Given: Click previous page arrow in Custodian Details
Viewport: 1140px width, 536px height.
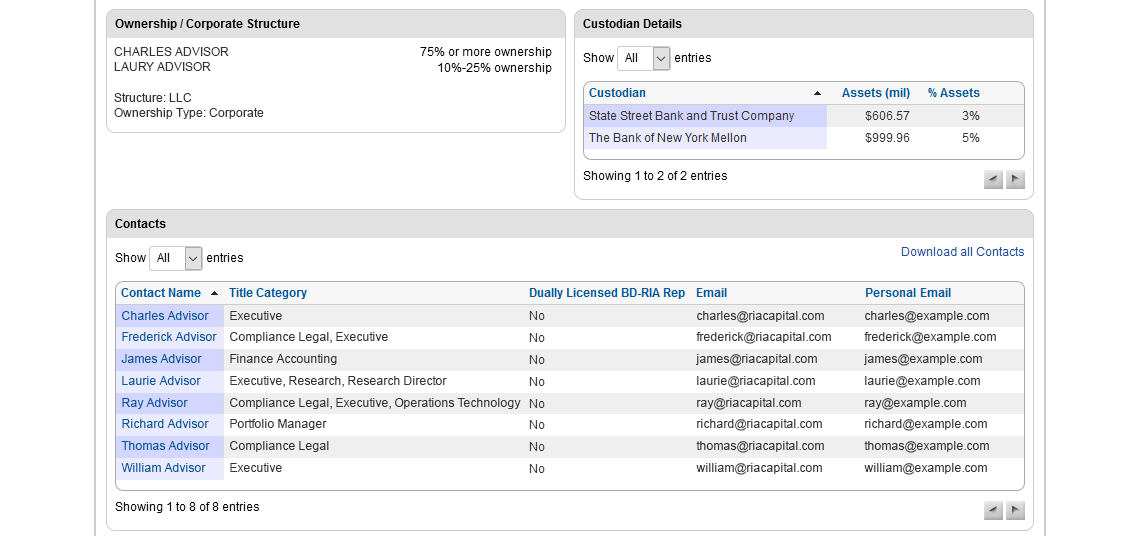Looking at the screenshot, I should 993,180.
